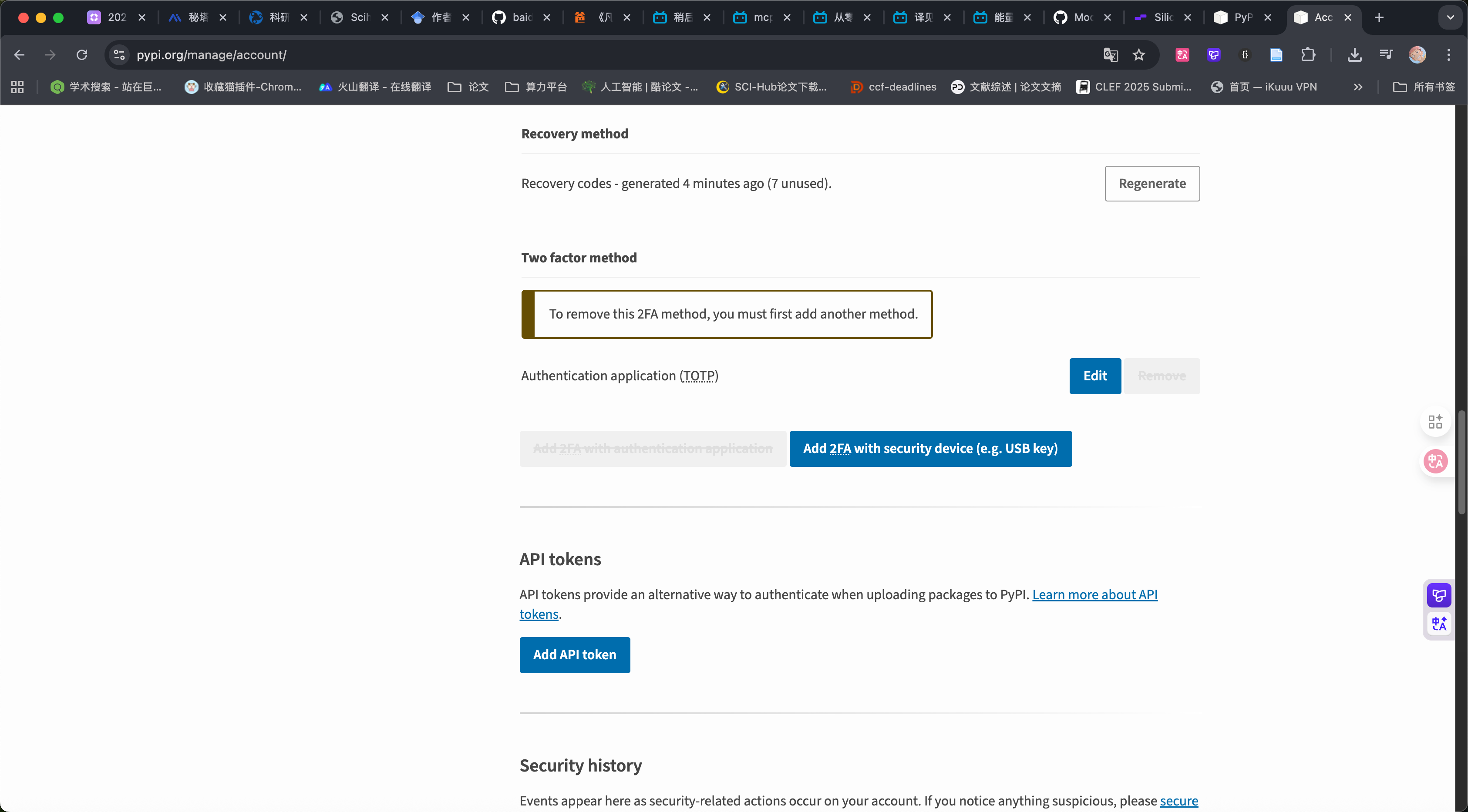Open 文献综述 | 论文文摘 bookmark
Screen dimensions: 1468x812
(1006, 87)
